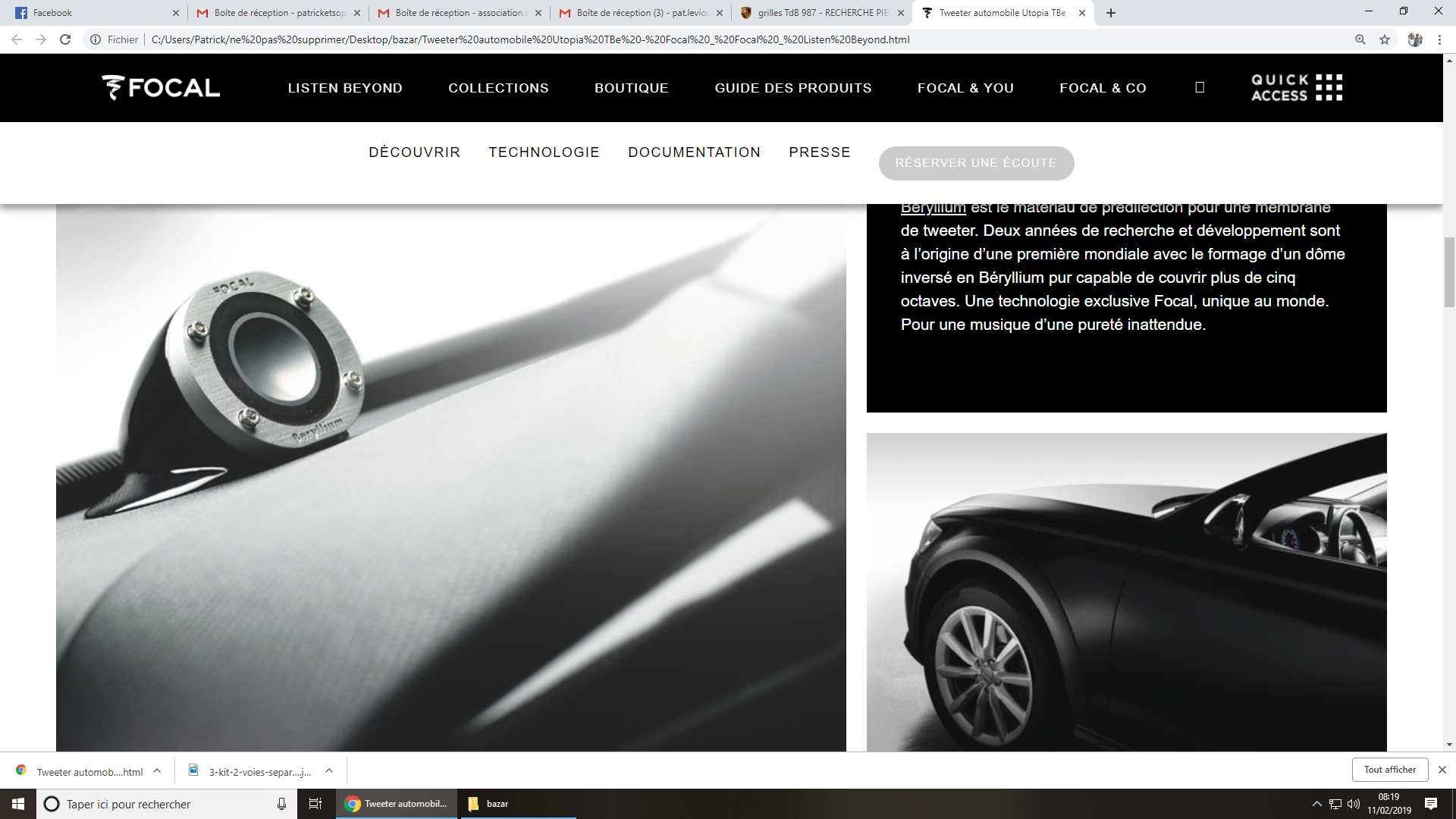Switch to Boîte de réception patricketsop tab
The height and width of the screenshot is (819, 1456).
[x=278, y=13]
